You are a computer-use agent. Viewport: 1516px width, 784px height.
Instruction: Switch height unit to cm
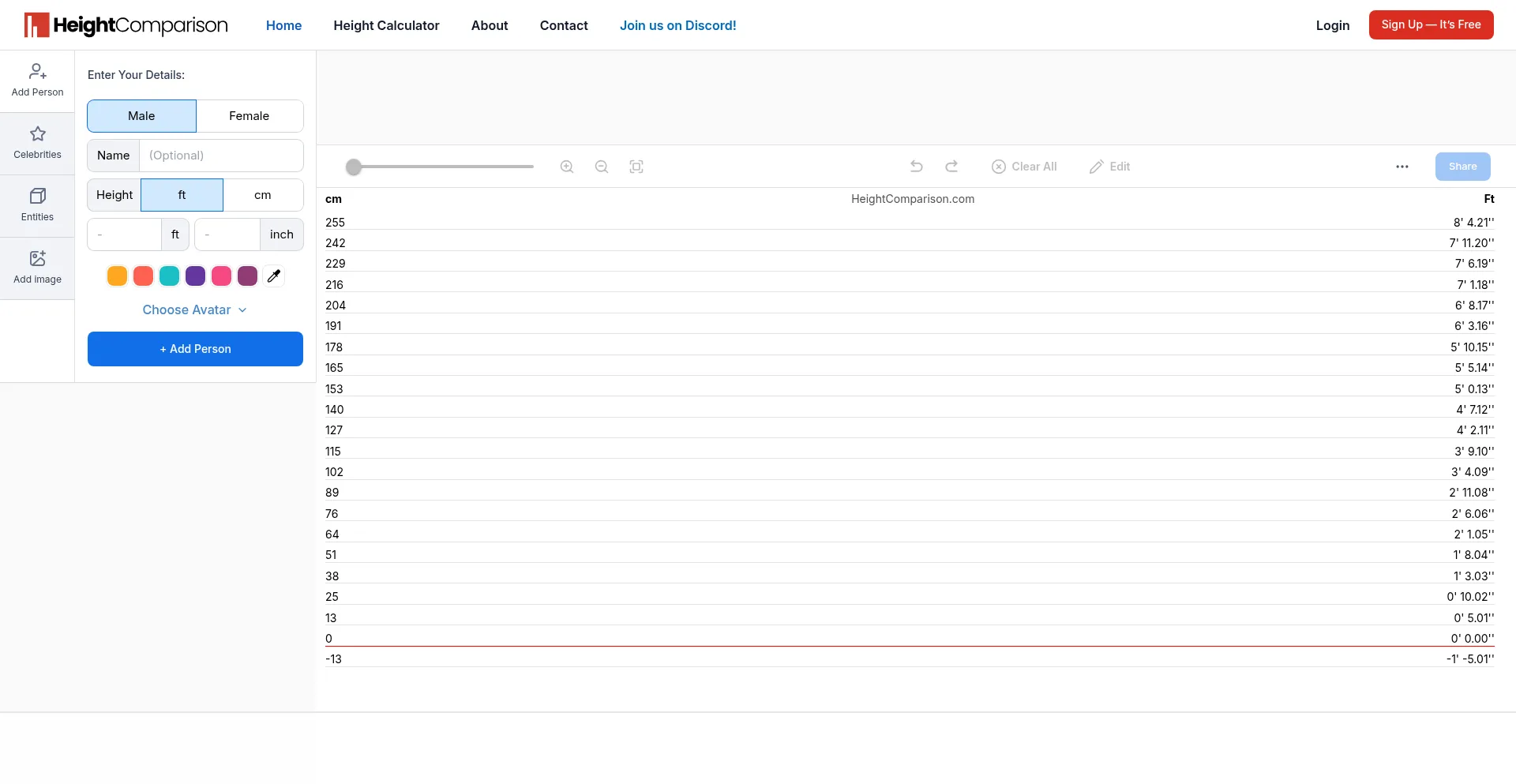[x=263, y=195]
